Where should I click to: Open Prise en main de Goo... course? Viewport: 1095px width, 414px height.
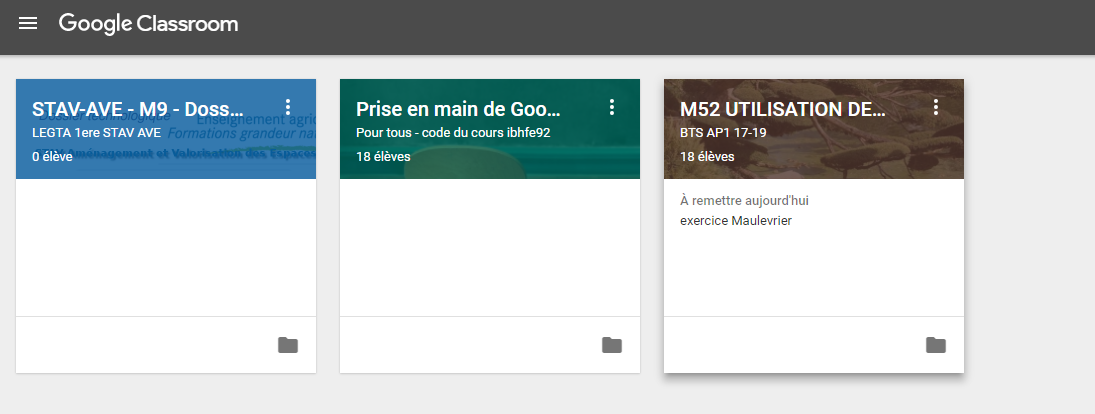(x=458, y=110)
